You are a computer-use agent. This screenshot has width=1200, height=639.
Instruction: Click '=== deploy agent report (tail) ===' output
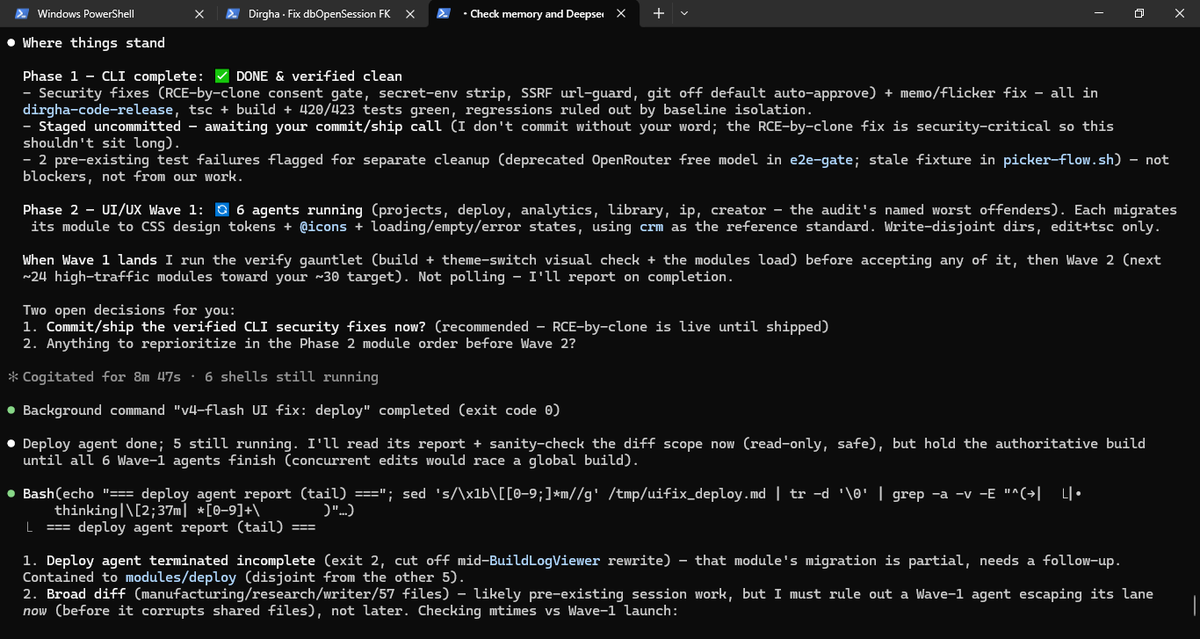click(x=180, y=527)
